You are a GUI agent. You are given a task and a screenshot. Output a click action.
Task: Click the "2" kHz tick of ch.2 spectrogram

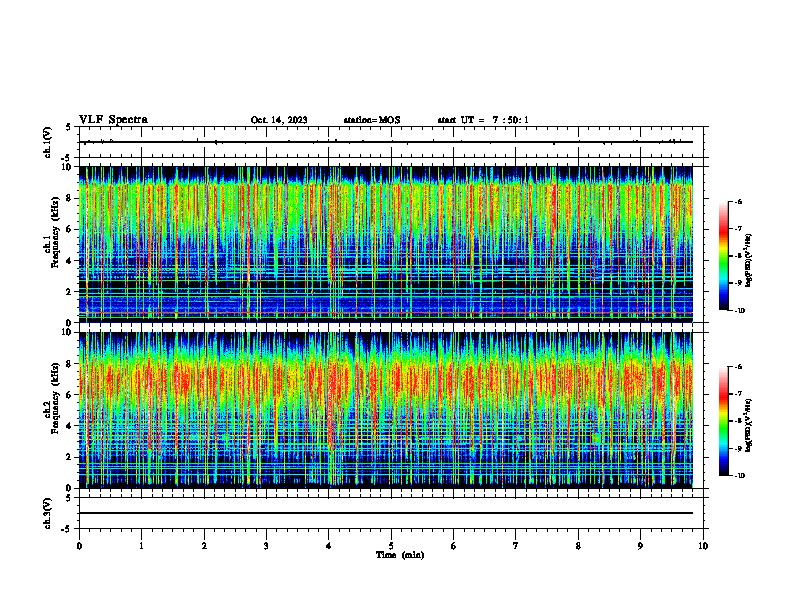coord(70,457)
